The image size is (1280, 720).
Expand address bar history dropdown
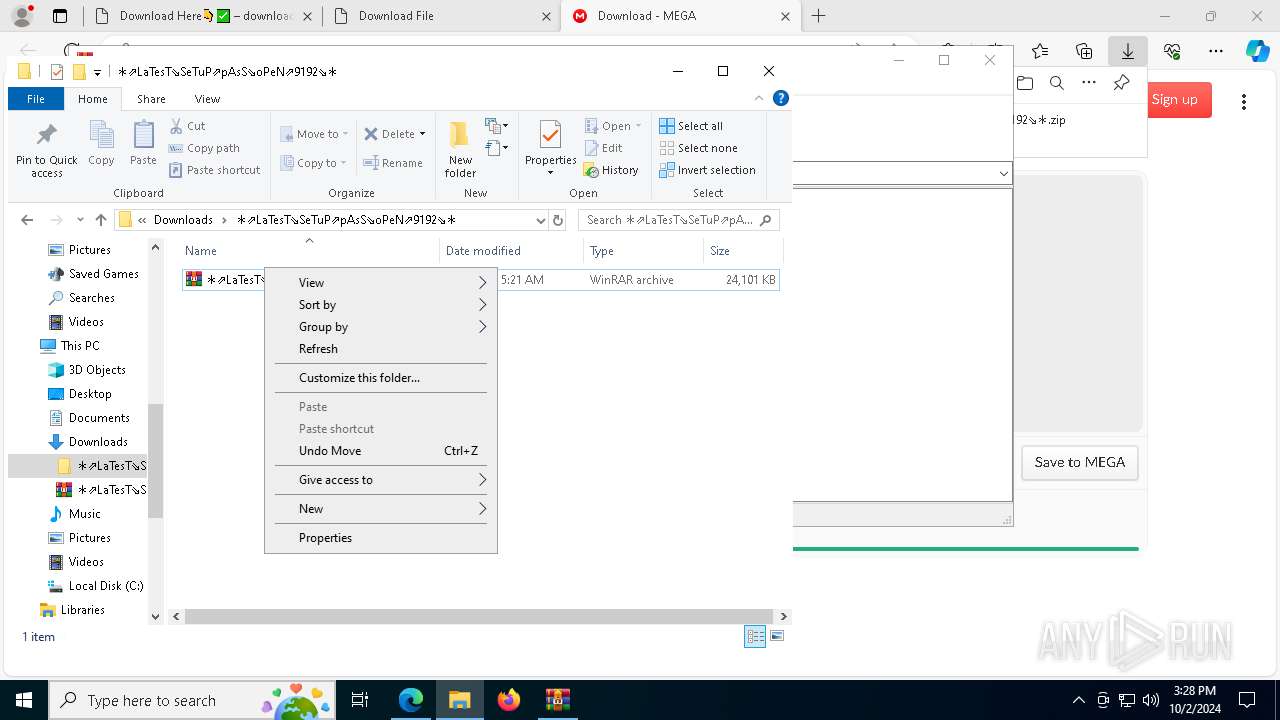541,220
